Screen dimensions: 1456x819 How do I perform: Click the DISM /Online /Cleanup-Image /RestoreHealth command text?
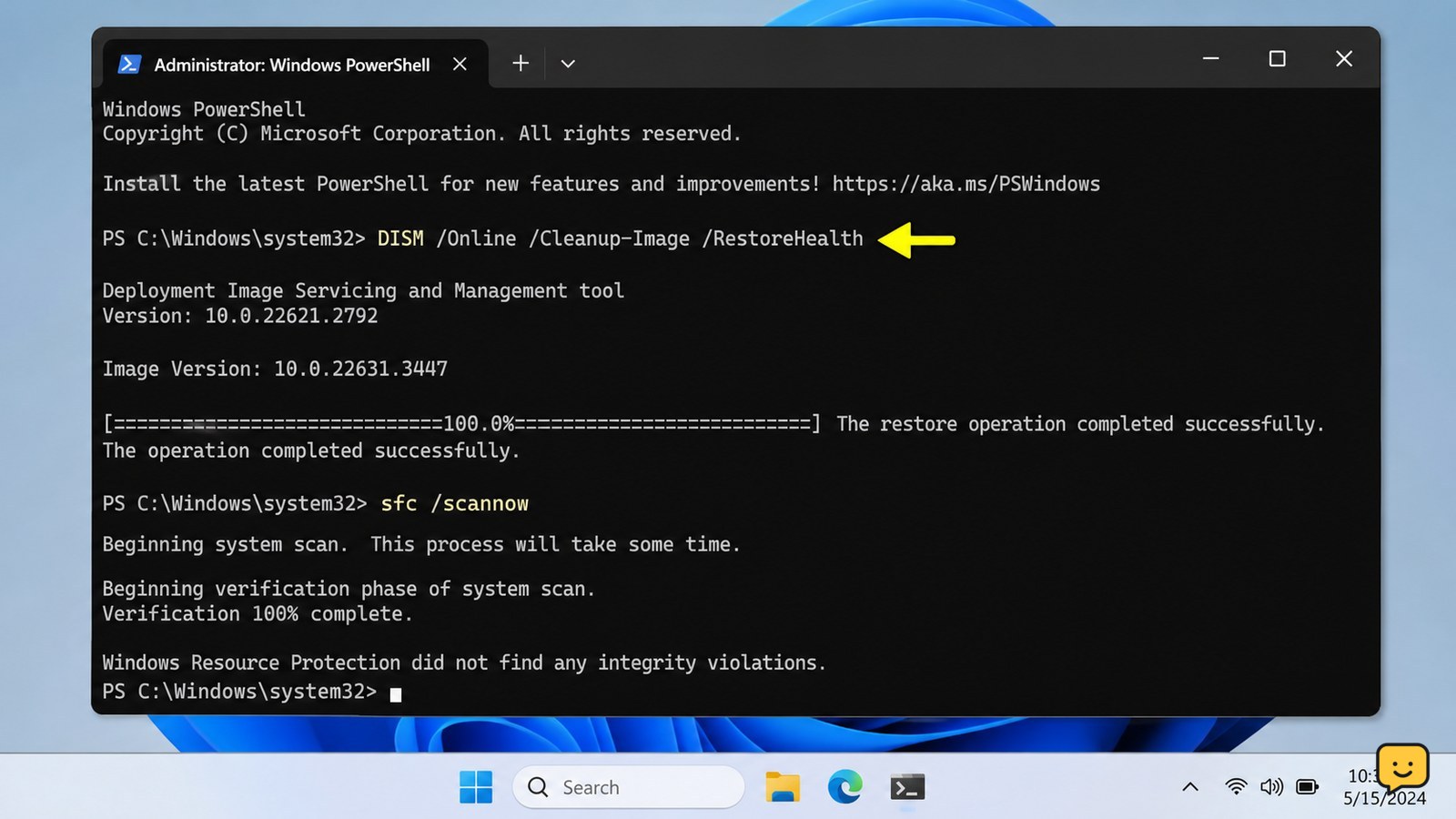click(620, 238)
